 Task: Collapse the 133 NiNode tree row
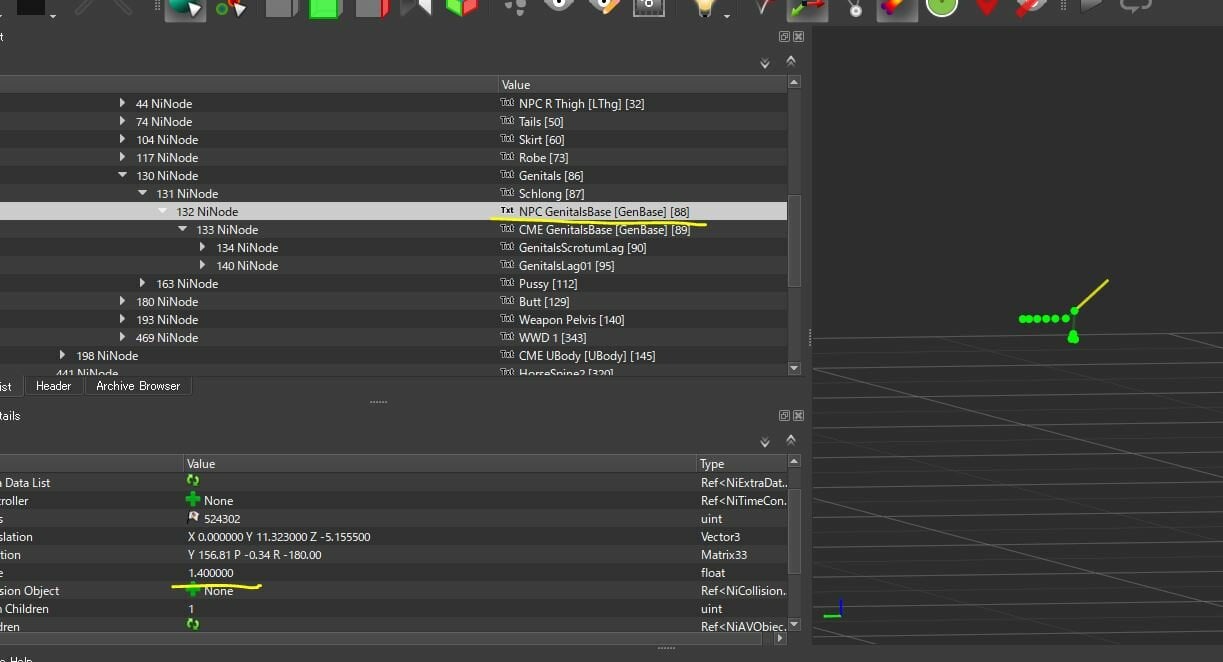coord(183,229)
